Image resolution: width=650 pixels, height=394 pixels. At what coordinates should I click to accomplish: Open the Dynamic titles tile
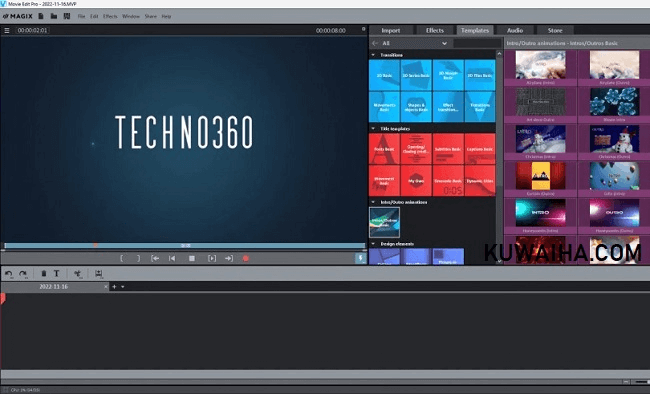(x=480, y=181)
